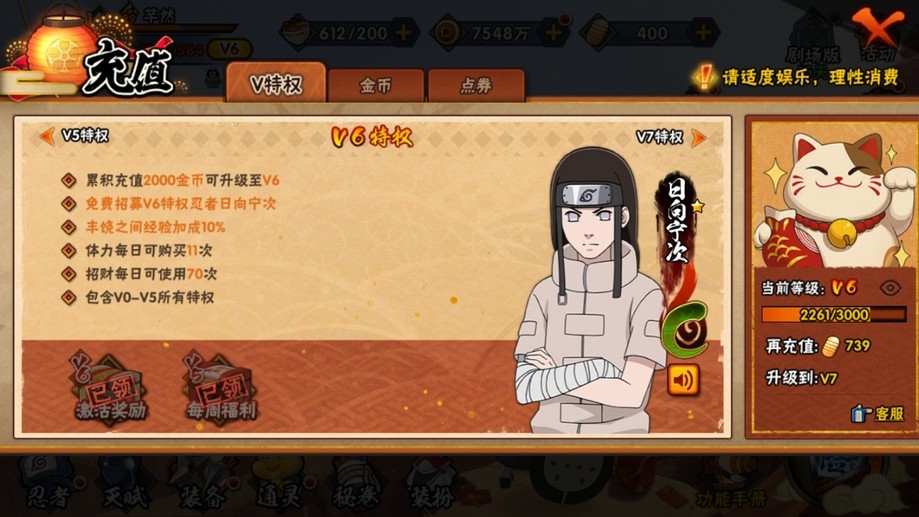Viewport: 919px width, 517px height.
Task: Select the V特权 tab
Action: coord(276,83)
